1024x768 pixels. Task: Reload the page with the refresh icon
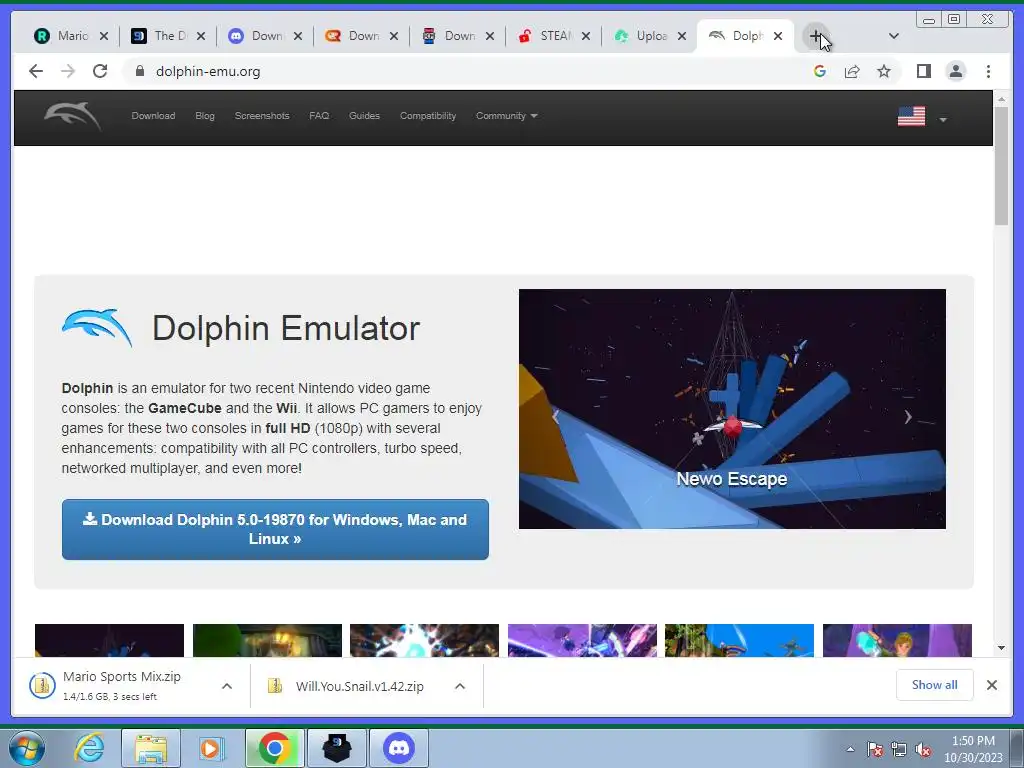[100, 71]
